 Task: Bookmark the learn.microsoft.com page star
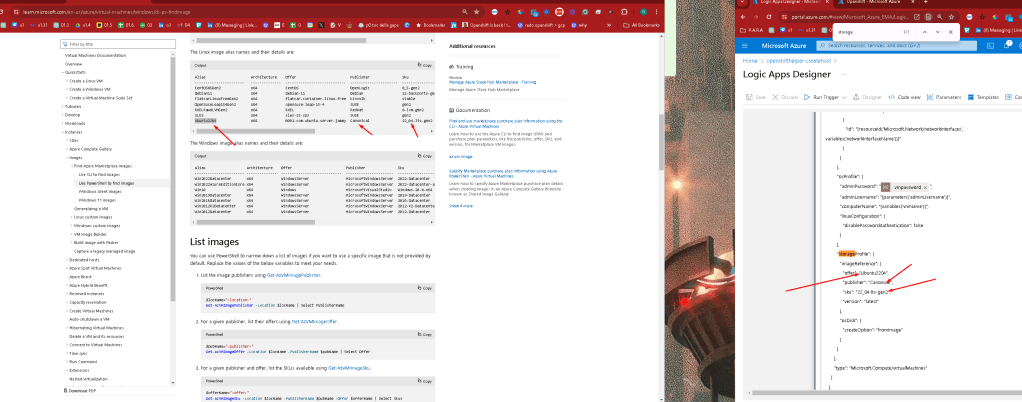tap(476, 12)
